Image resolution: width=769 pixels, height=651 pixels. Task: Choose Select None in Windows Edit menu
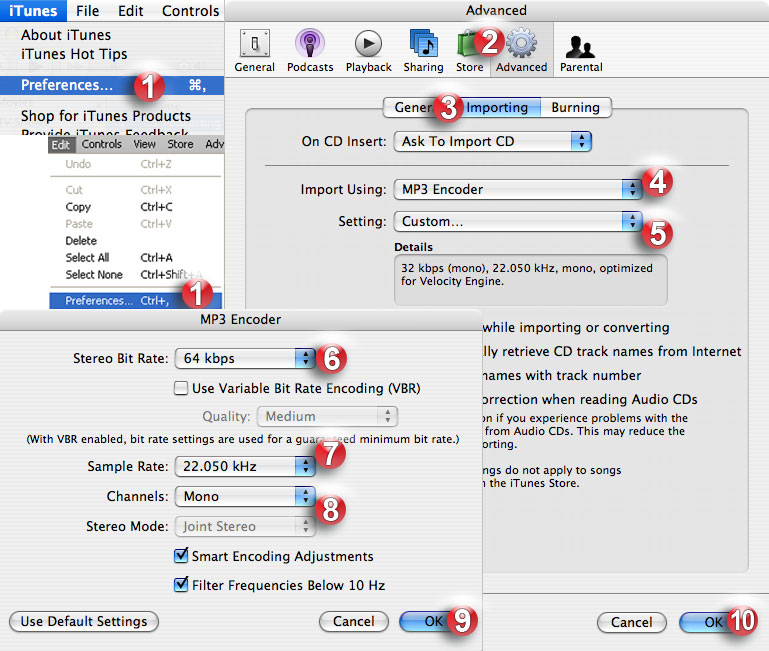click(x=135, y=275)
